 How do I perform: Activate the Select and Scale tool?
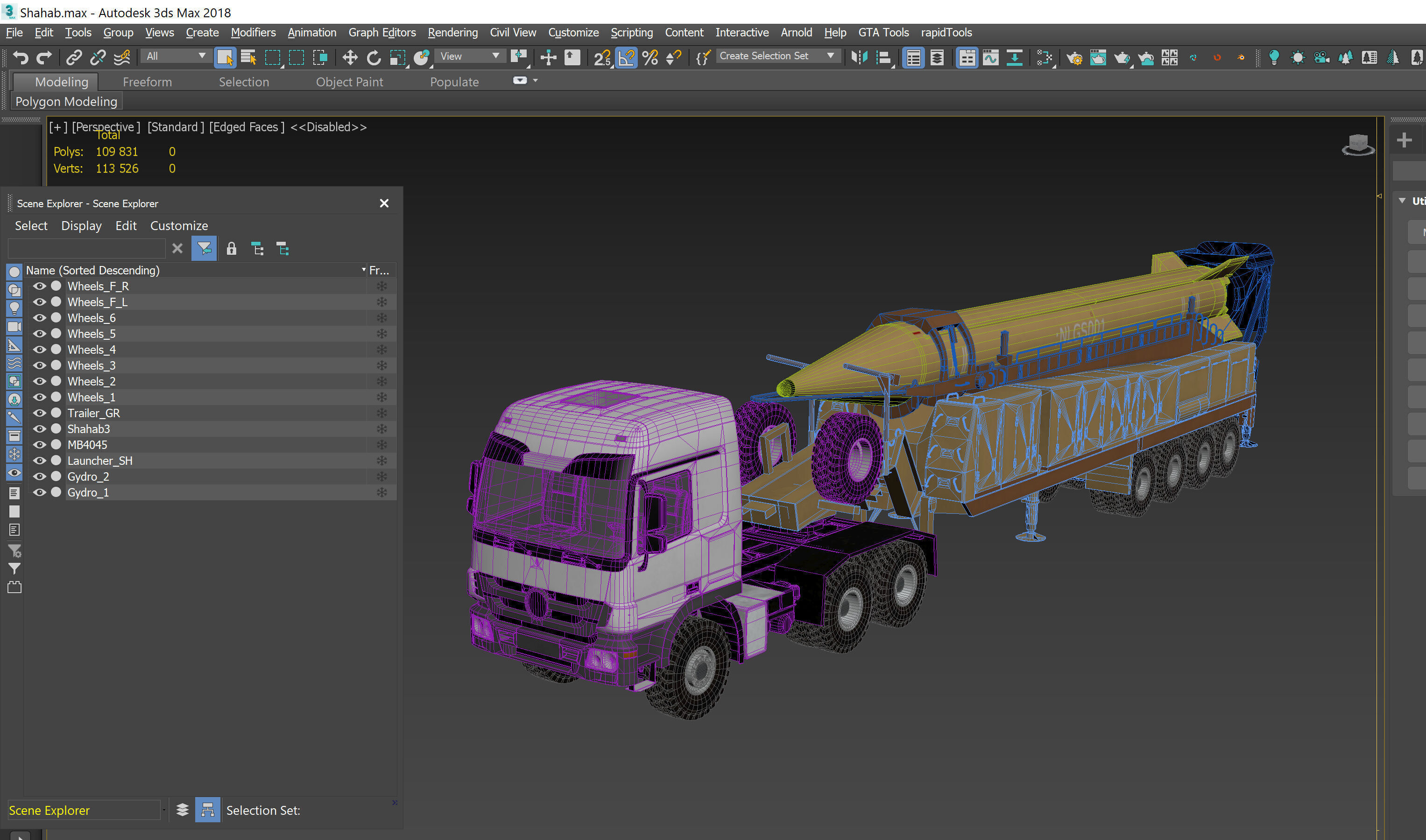[398, 57]
